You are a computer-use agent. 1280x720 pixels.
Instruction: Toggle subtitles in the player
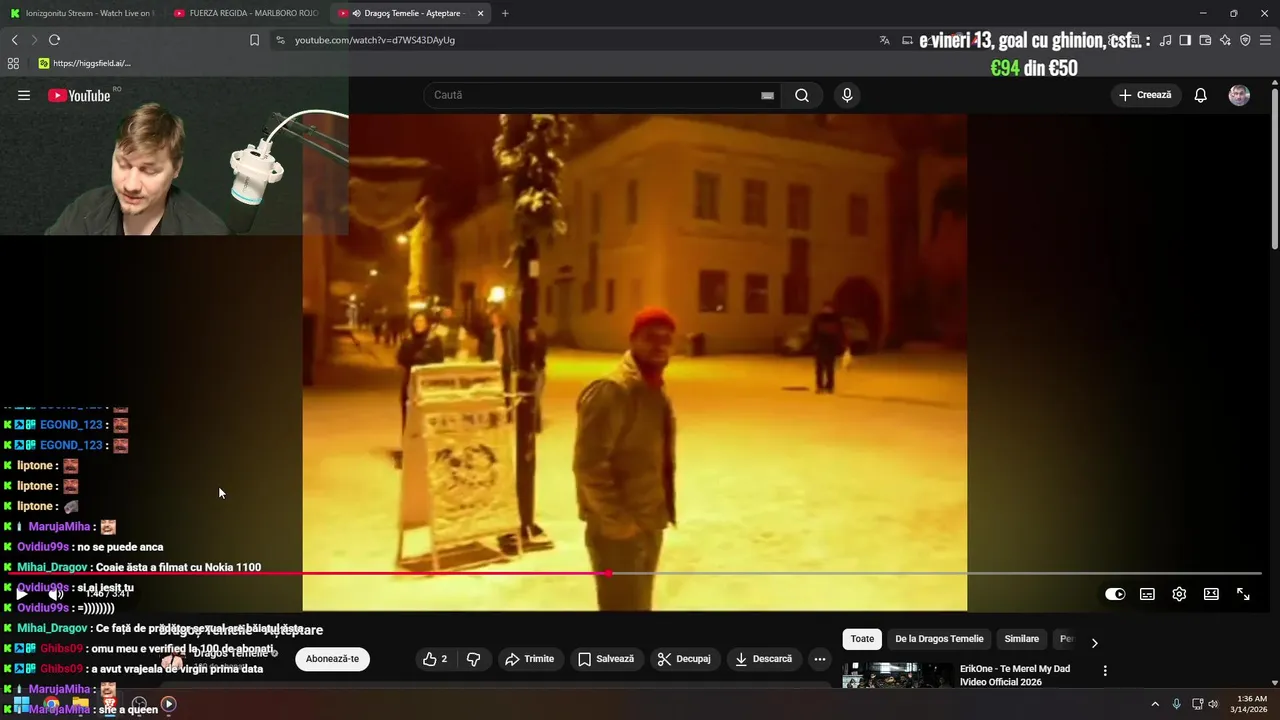(x=1147, y=594)
